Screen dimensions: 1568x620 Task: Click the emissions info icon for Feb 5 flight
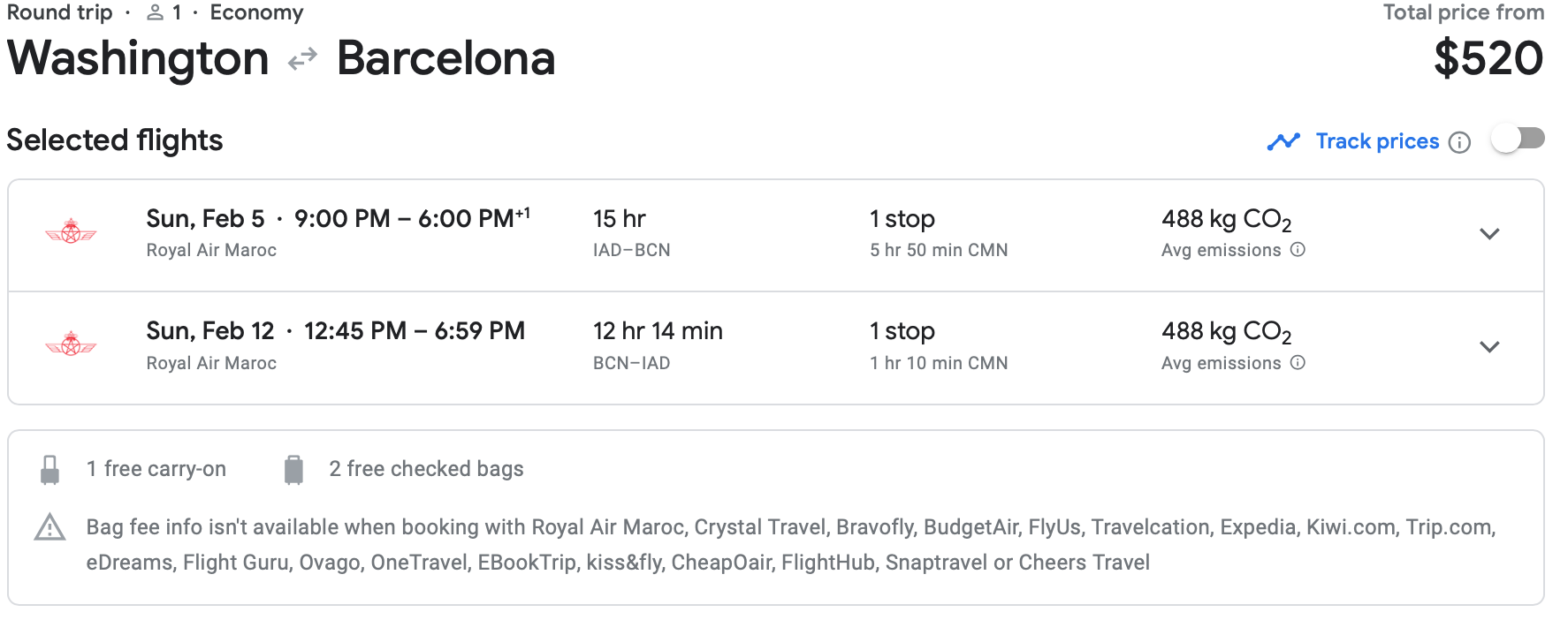(x=1298, y=250)
